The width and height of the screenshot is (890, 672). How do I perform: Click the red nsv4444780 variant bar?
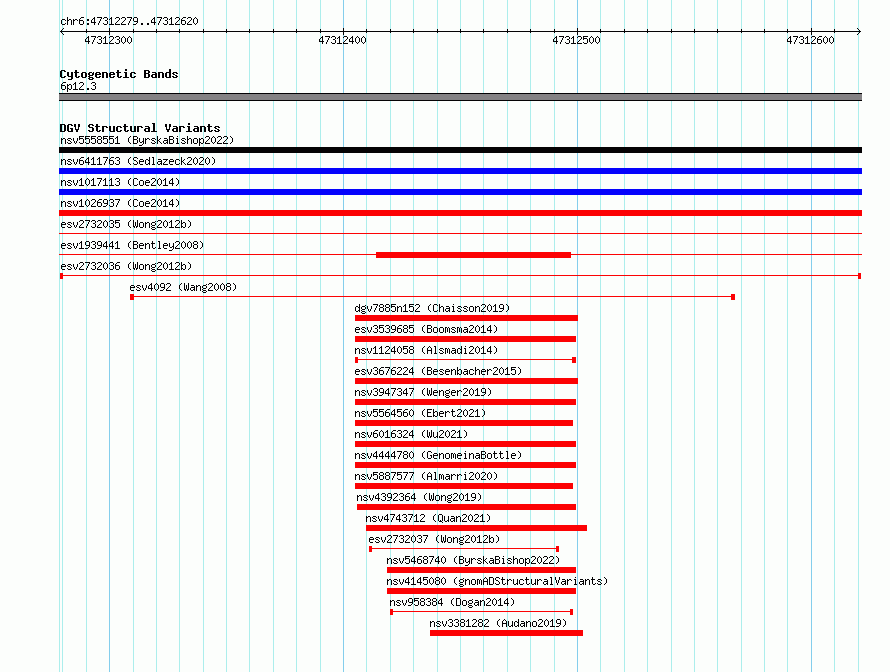[465, 465]
